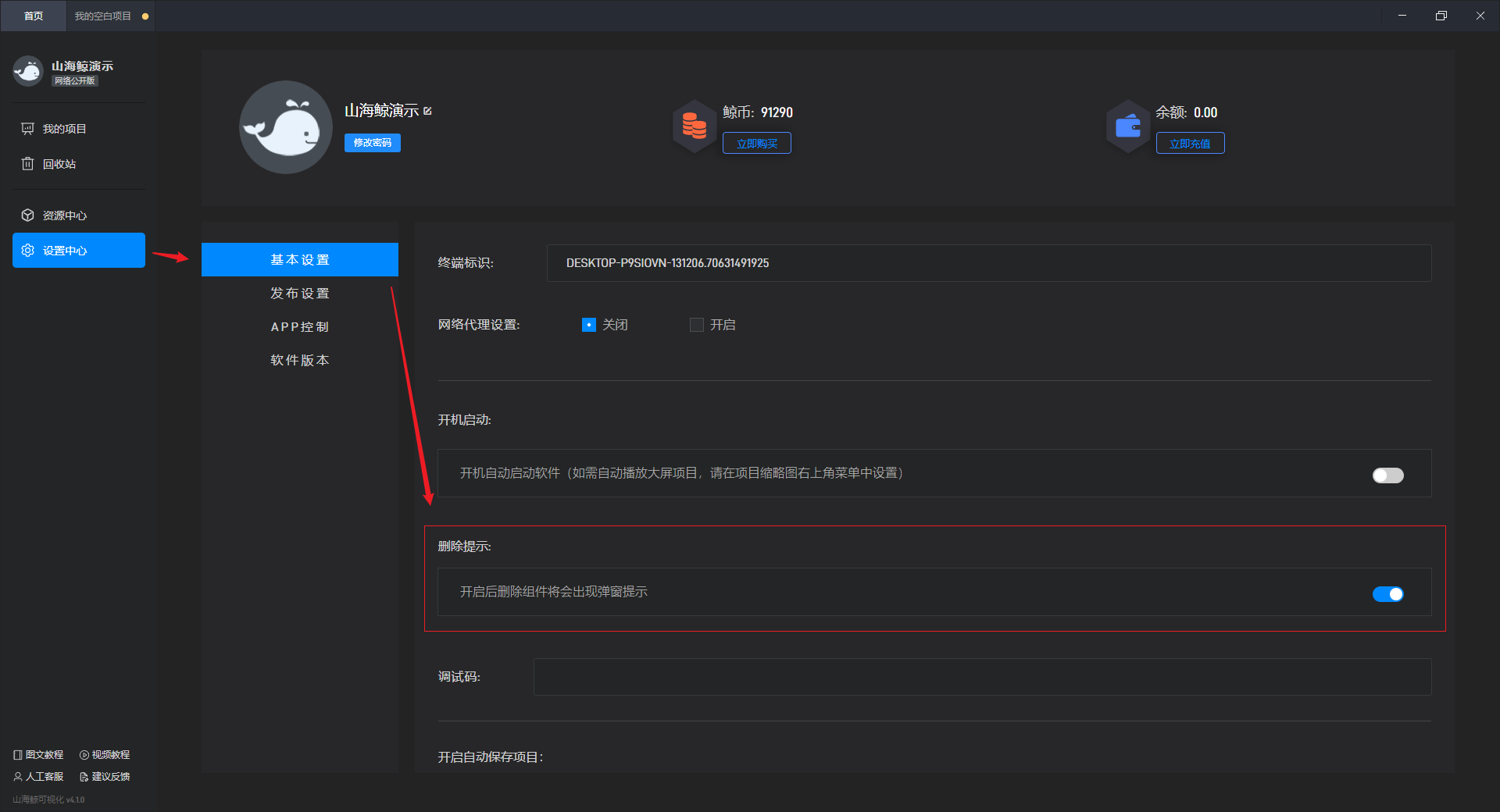Click the blue wallet balance icon
Viewport: 1500px width, 812px height.
pyautogui.click(x=1127, y=126)
